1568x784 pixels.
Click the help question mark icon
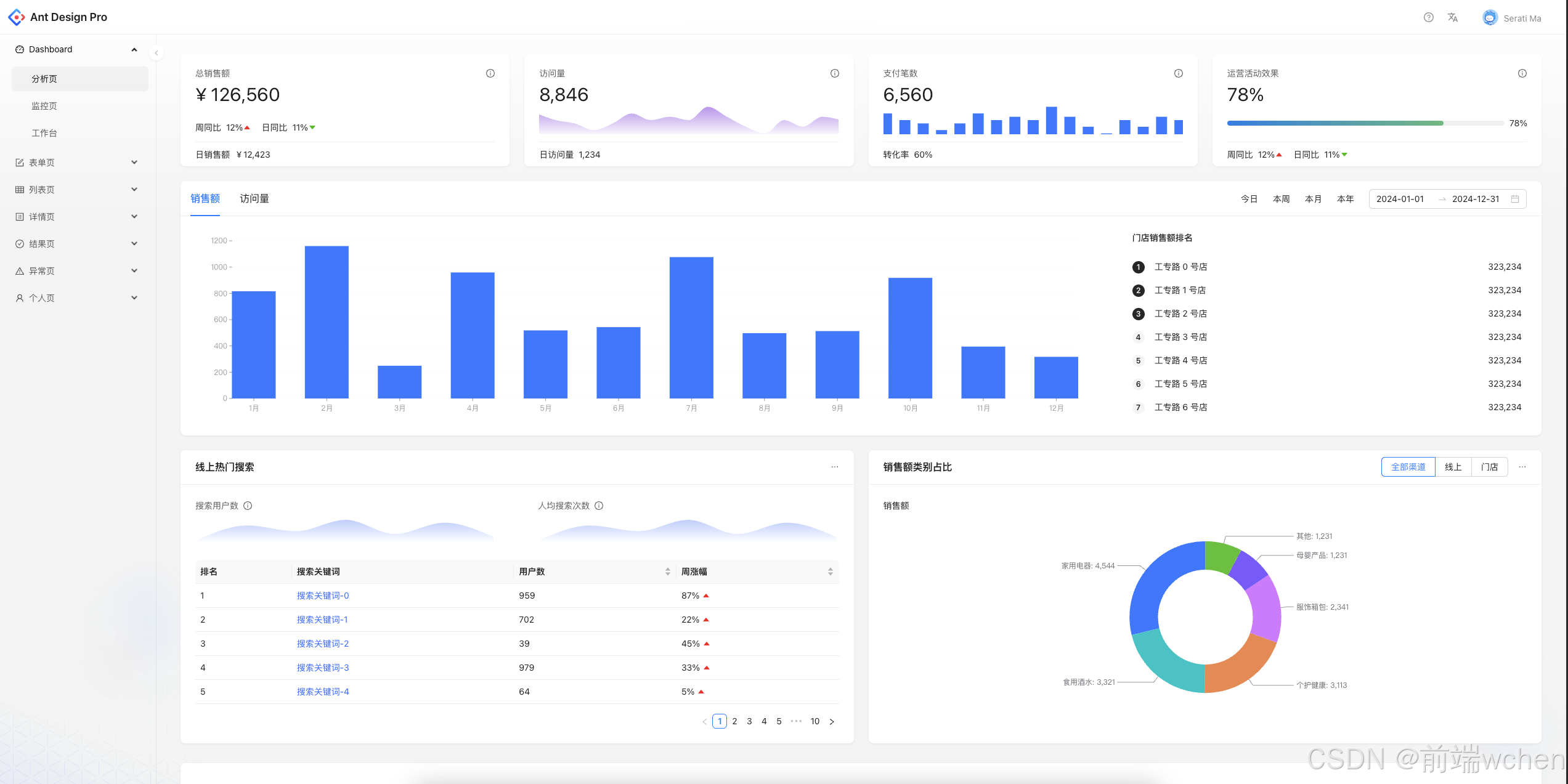[x=1428, y=17]
